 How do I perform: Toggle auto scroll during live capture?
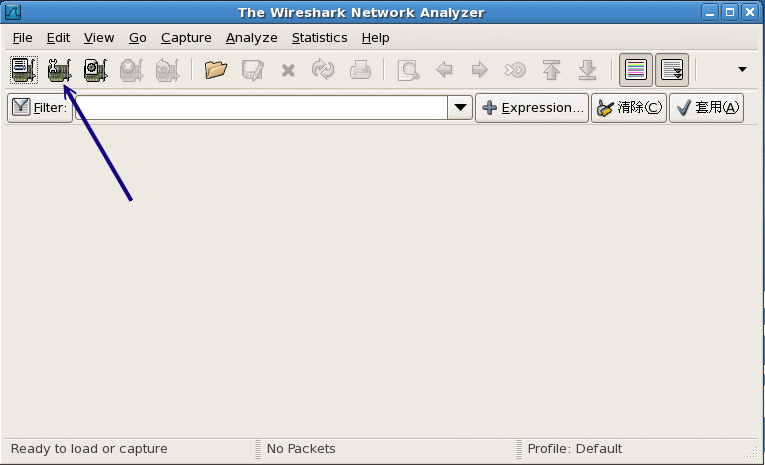pyautogui.click(x=672, y=70)
